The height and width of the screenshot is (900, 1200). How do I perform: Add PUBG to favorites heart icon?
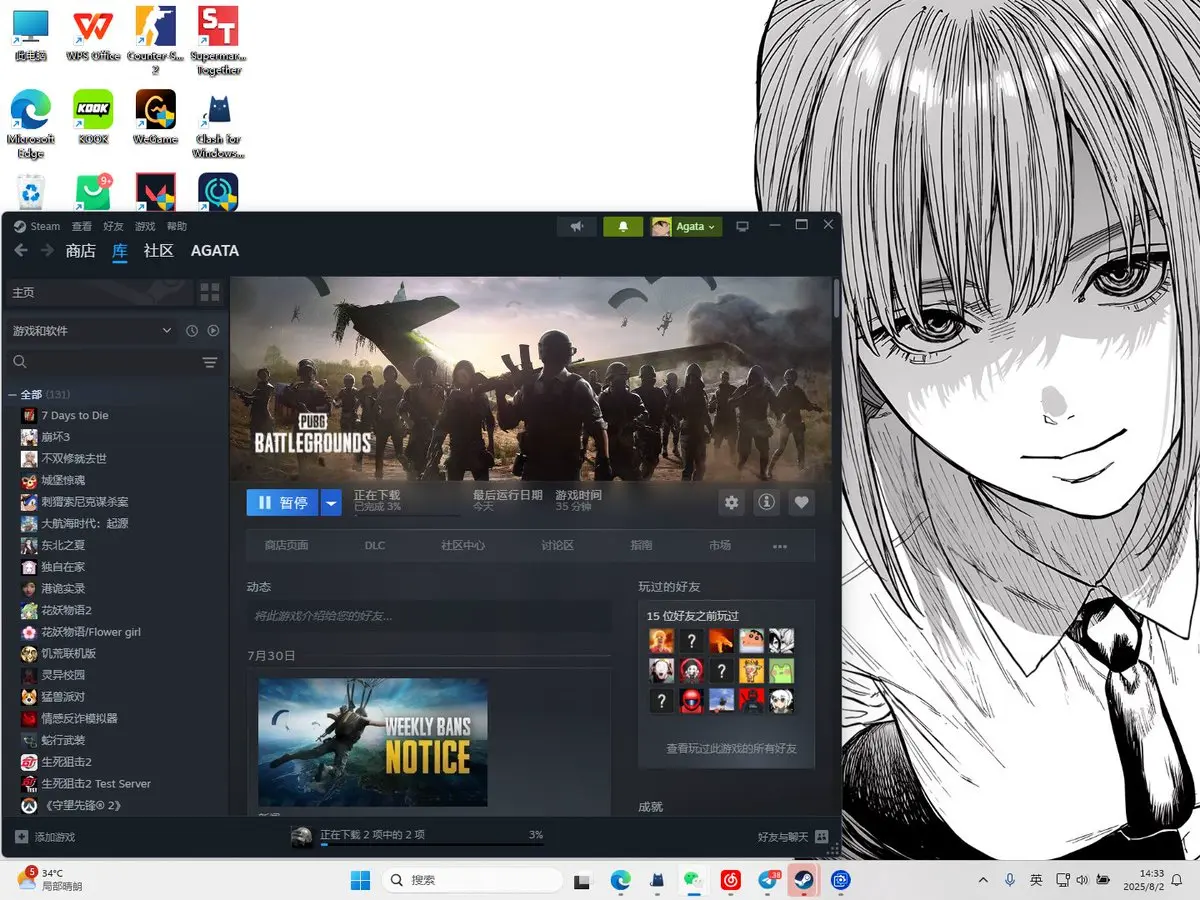pos(801,503)
